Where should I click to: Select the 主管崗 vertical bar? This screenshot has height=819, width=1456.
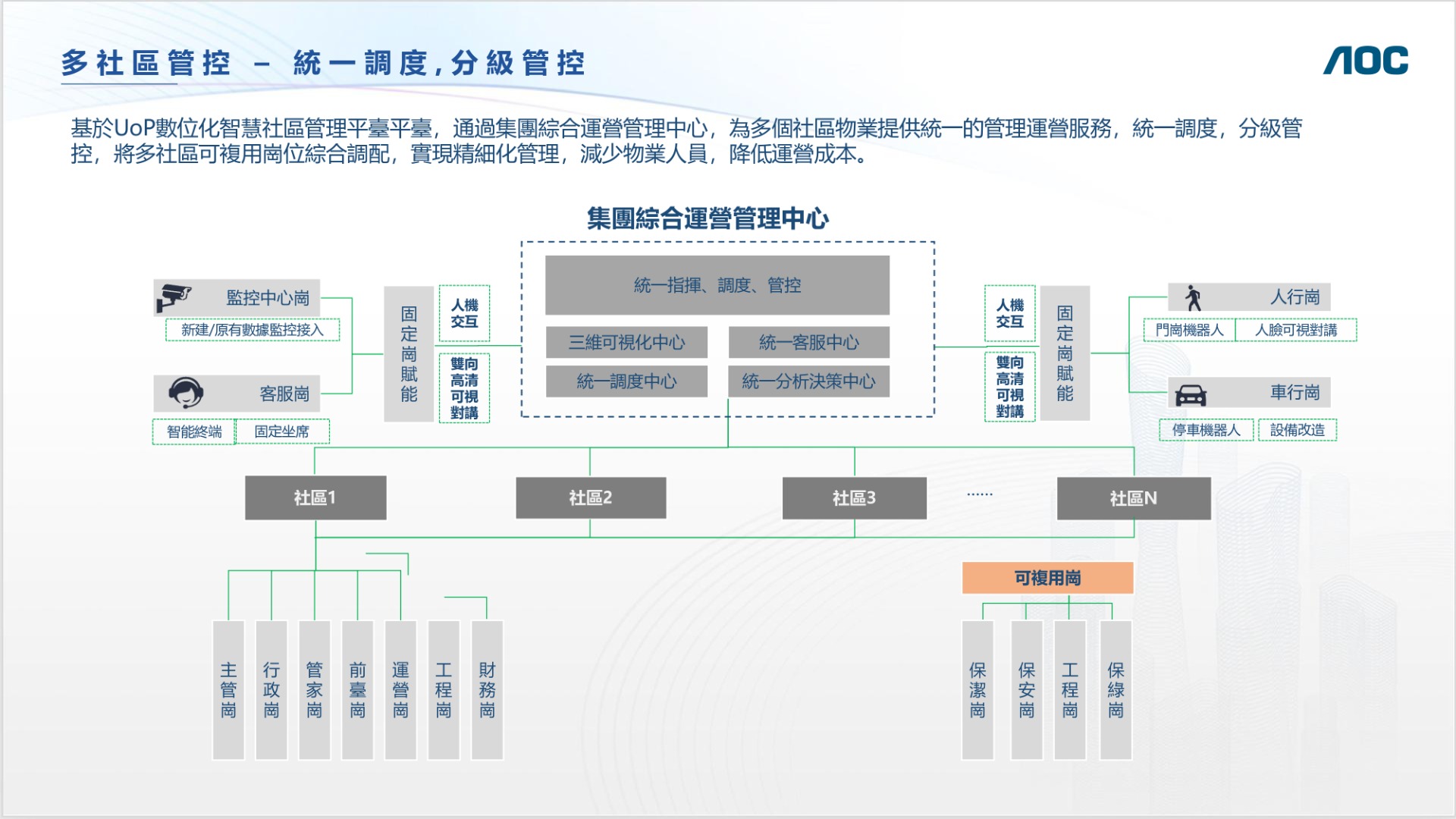[228, 689]
